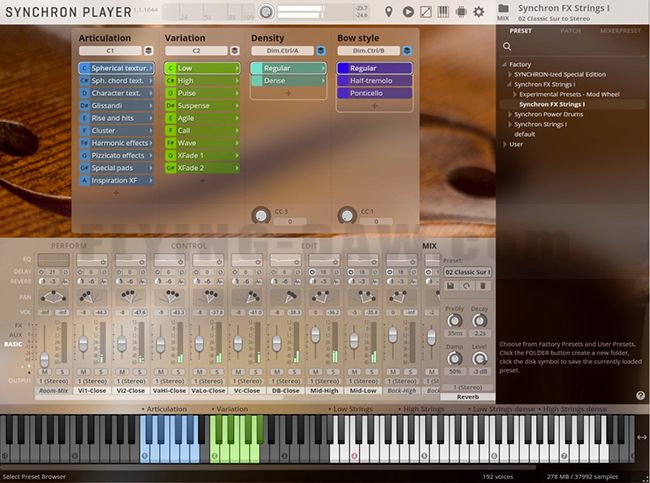The height and width of the screenshot is (483, 650).
Task: Toggle delay power on Mid-Low channel
Action: click(x=351, y=272)
